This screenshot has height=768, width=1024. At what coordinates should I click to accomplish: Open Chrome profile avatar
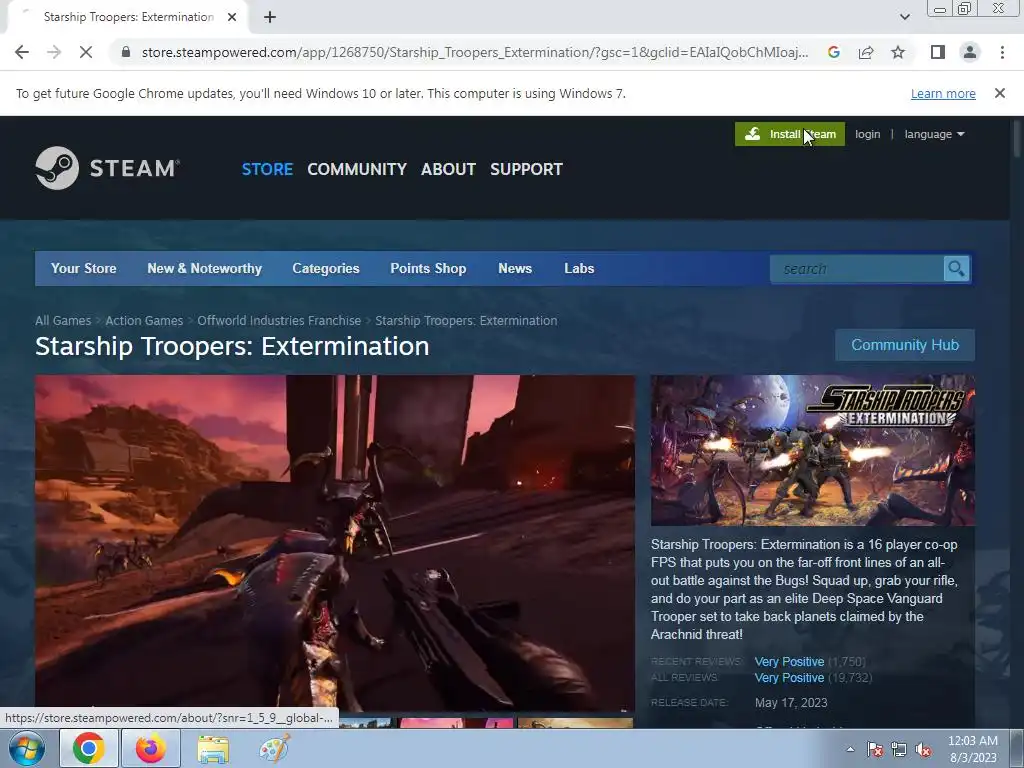(x=970, y=52)
